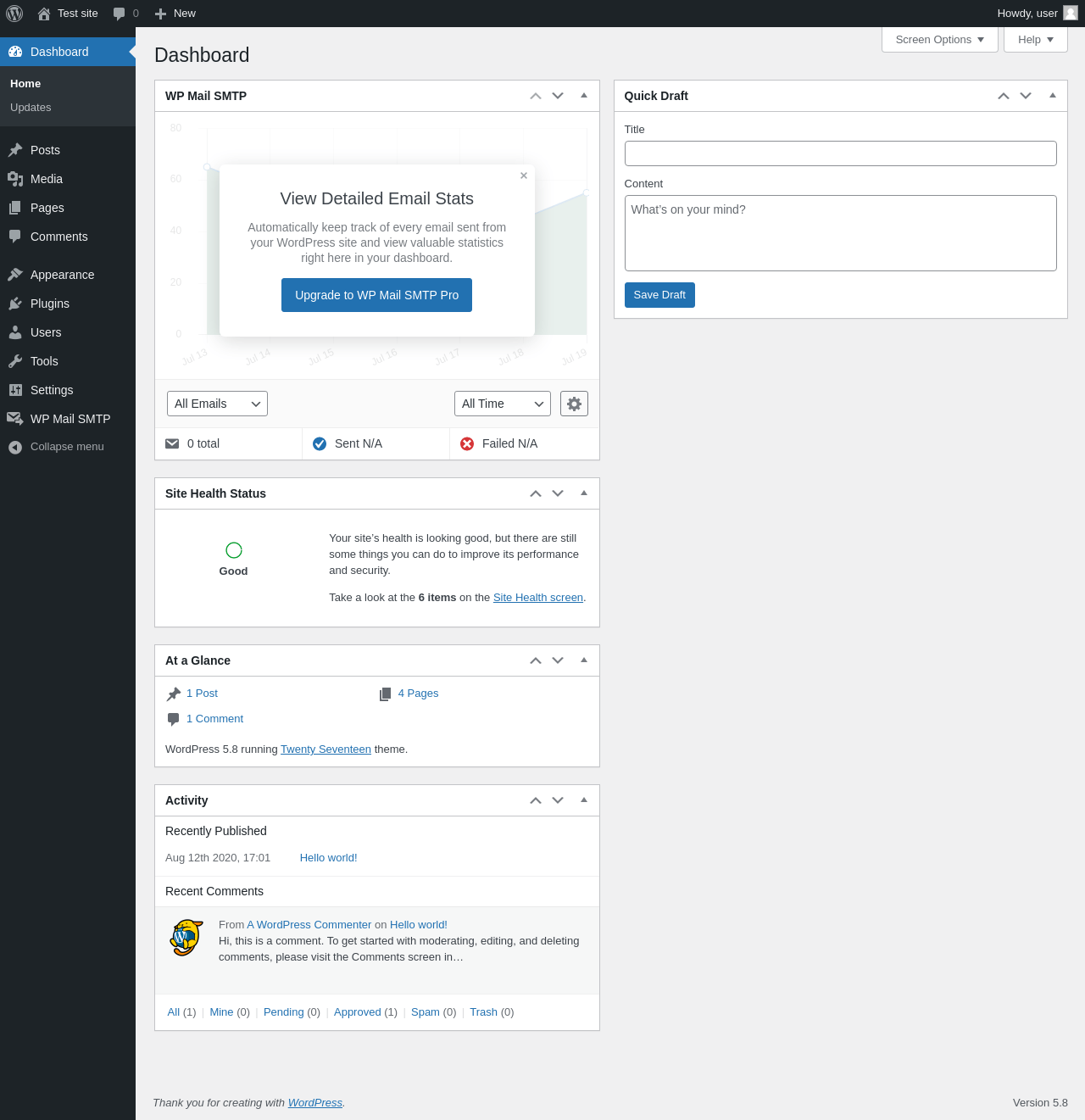Open the Hello world! recently published post
This screenshot has width=1085, height=1120.
pyautogui.click(x=328, y=858)
